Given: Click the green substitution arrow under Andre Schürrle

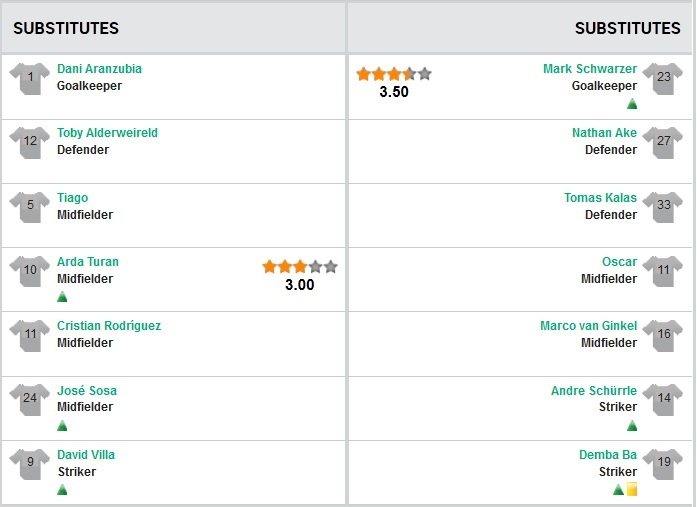Looking at the screenshot, I should click(x=631, y=425).
